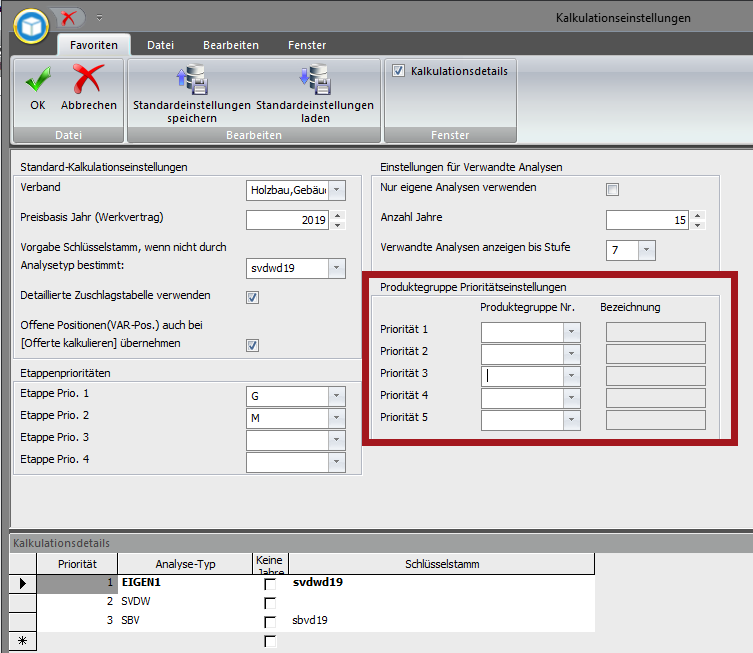Select the SBV analysis type cell
753x653 pixels.
[x=185, y=620]
